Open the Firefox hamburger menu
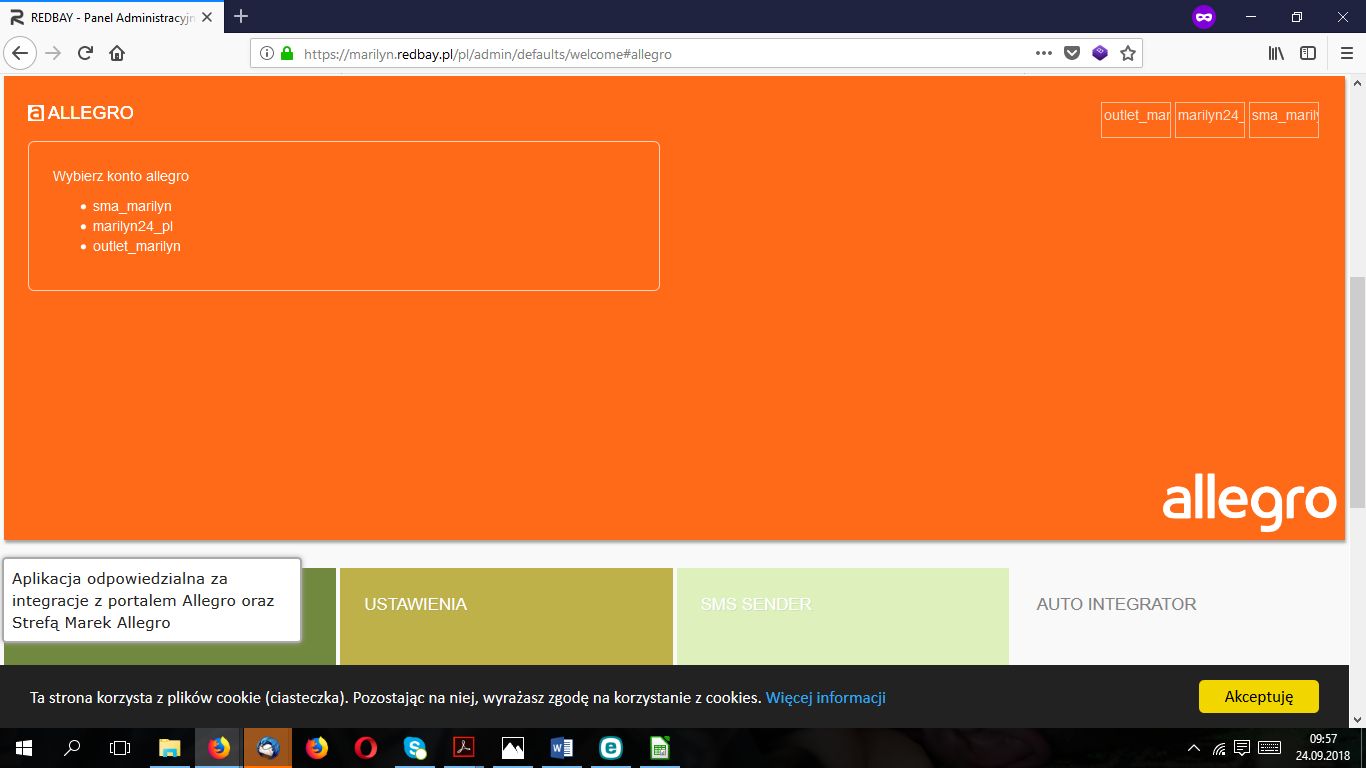 (1345, 53)
